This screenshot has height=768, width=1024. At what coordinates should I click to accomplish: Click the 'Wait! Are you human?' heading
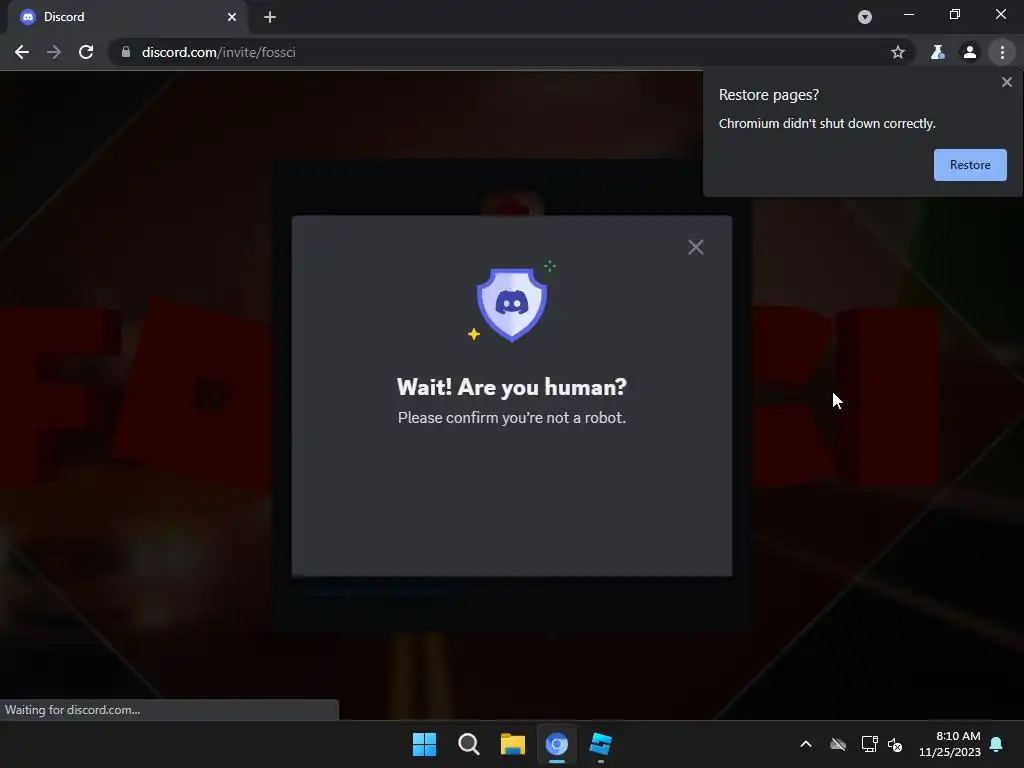511,387
